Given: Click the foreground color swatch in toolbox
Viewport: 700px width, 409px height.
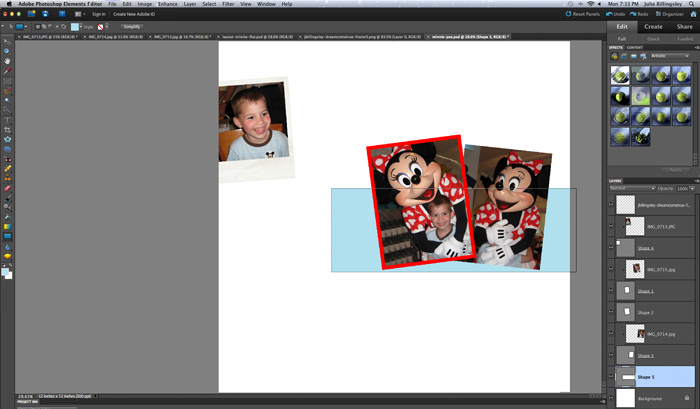Looking at the screenshot, I should click(x=4, y=271).
